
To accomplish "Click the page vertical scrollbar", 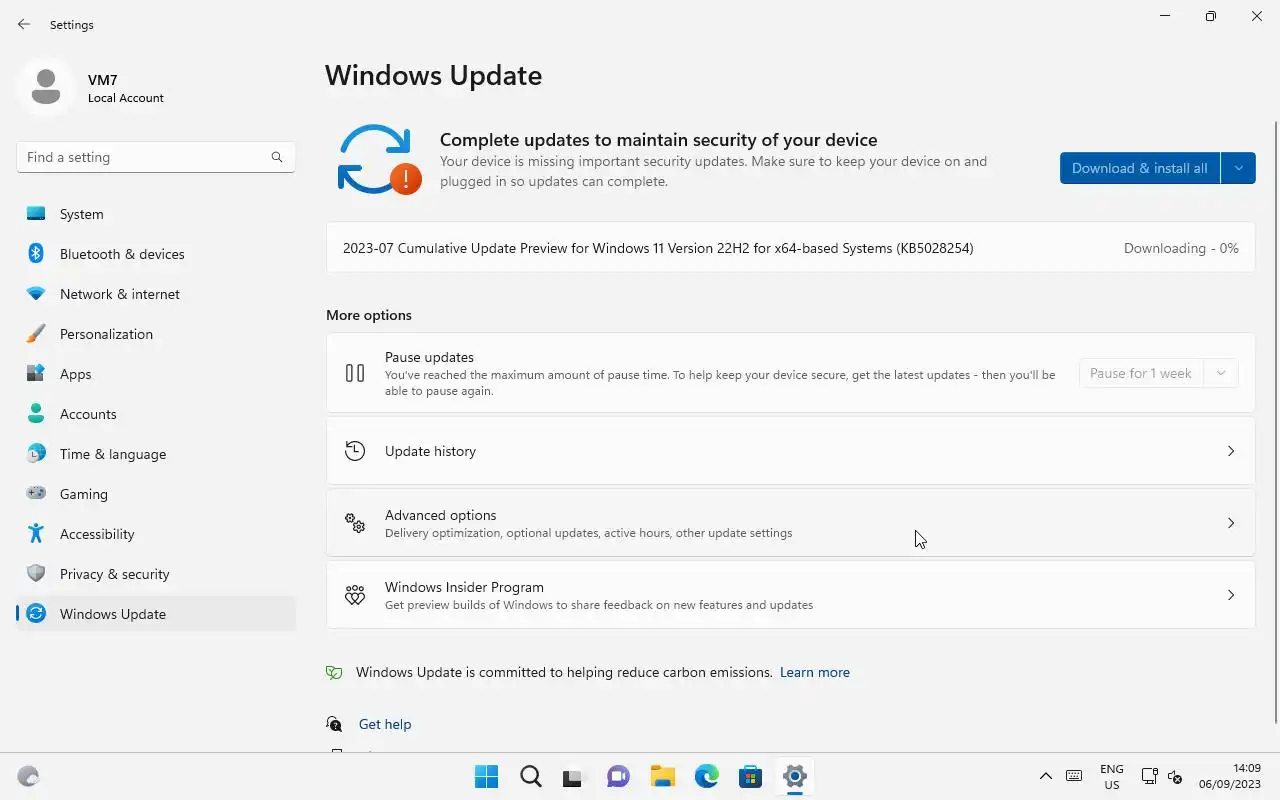I will [x=1275, y=422].
